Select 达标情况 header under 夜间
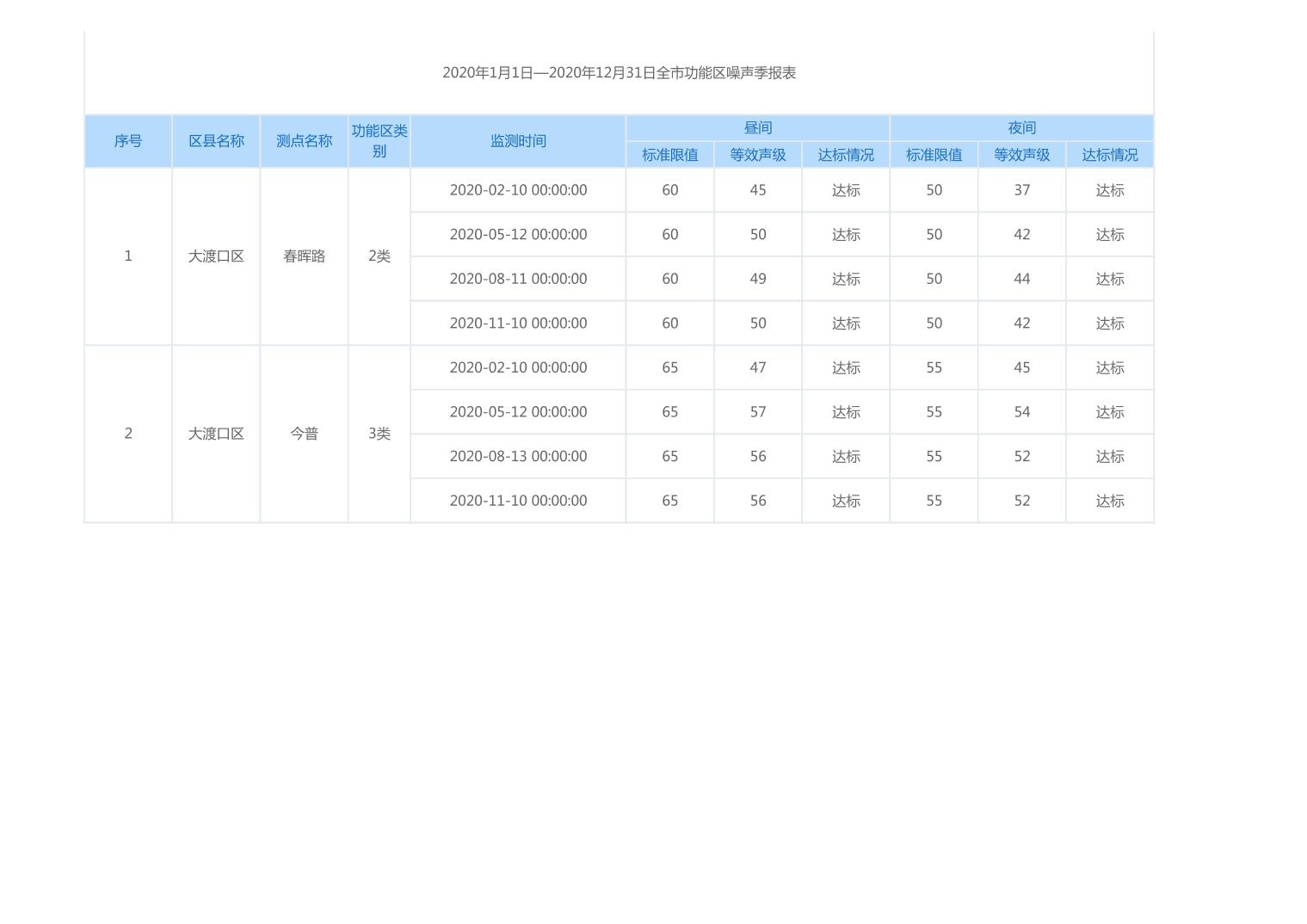Screen dimensions: 1307x924 point(1109,155)
